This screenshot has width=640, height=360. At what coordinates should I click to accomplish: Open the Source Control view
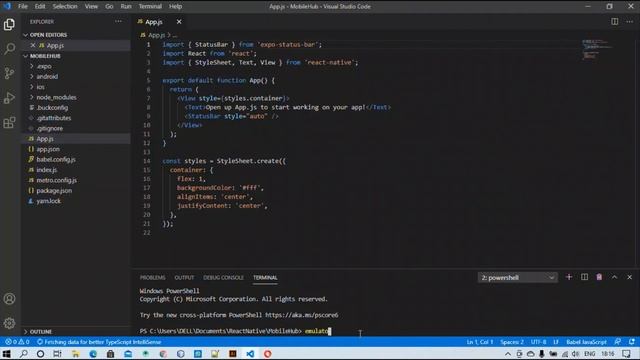coord(9,73)
